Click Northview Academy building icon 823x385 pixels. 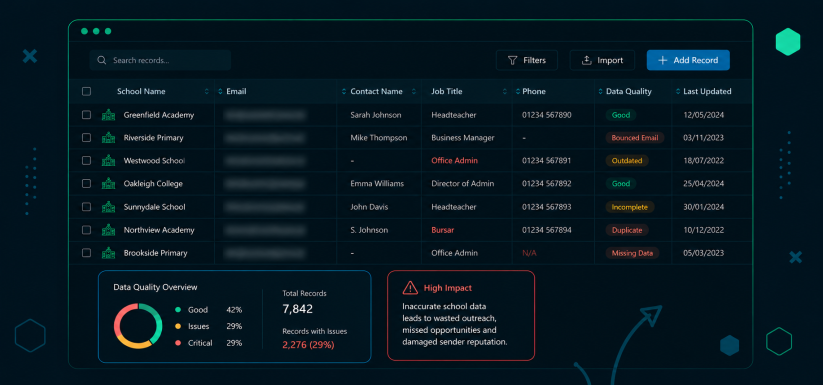108,230
